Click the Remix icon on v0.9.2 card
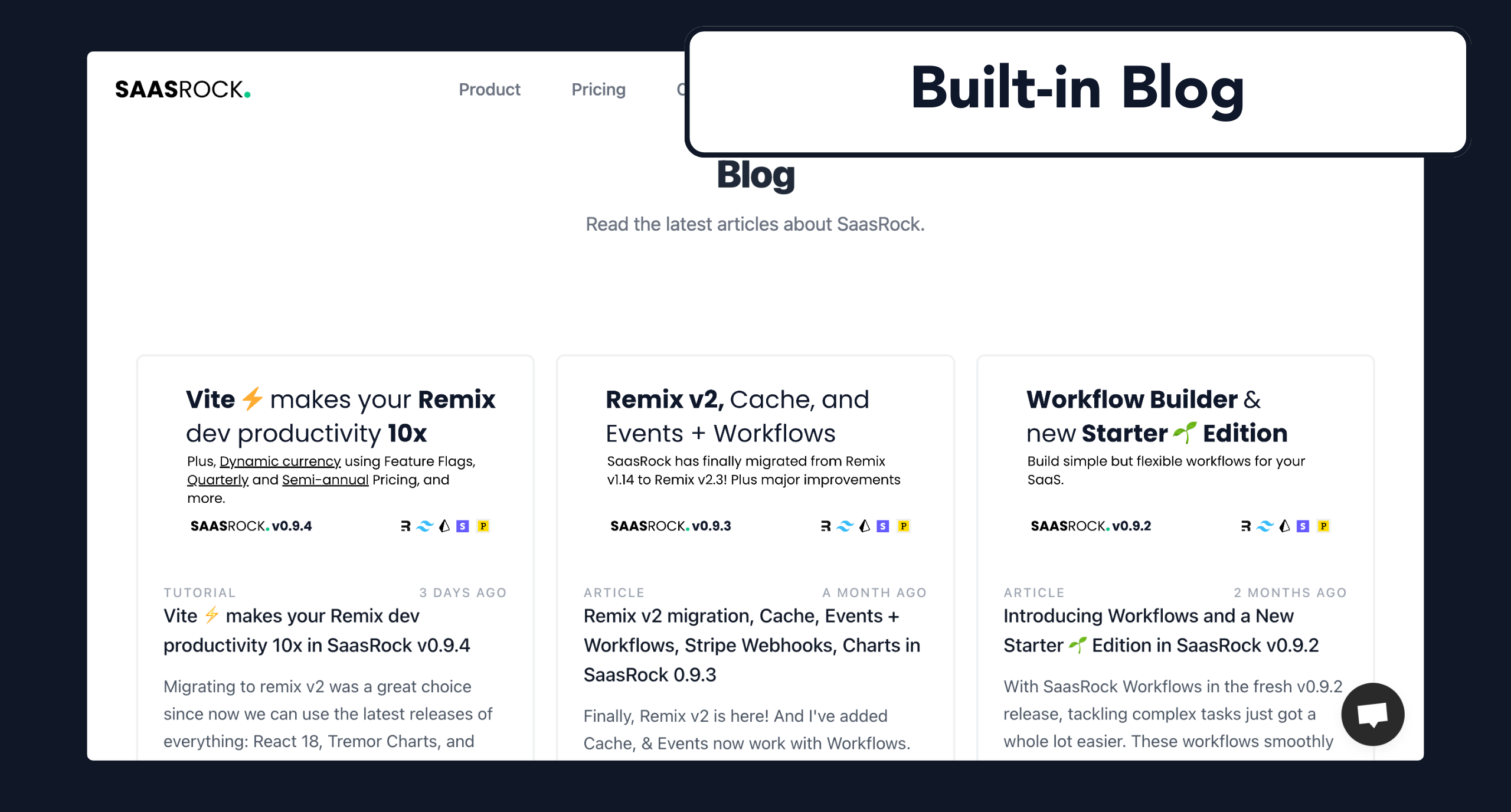 (1244, 525)
